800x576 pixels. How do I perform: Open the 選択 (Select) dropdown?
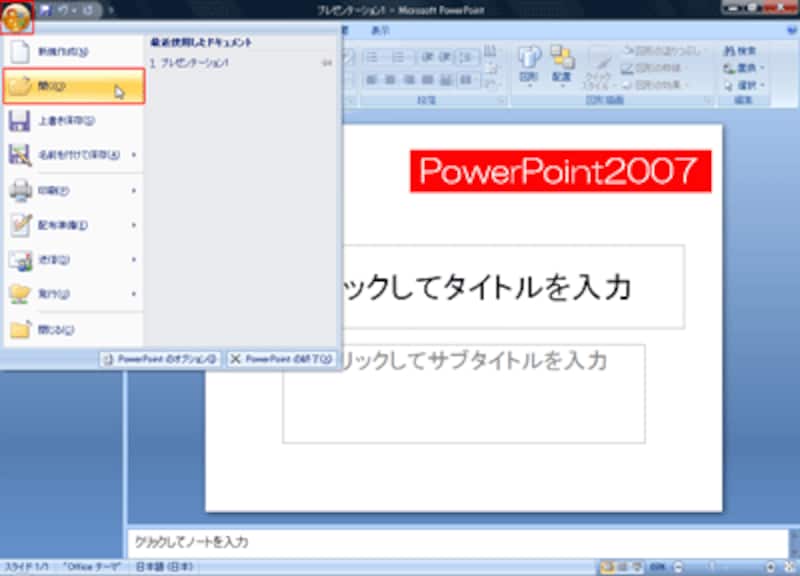(x=743, y=86)
